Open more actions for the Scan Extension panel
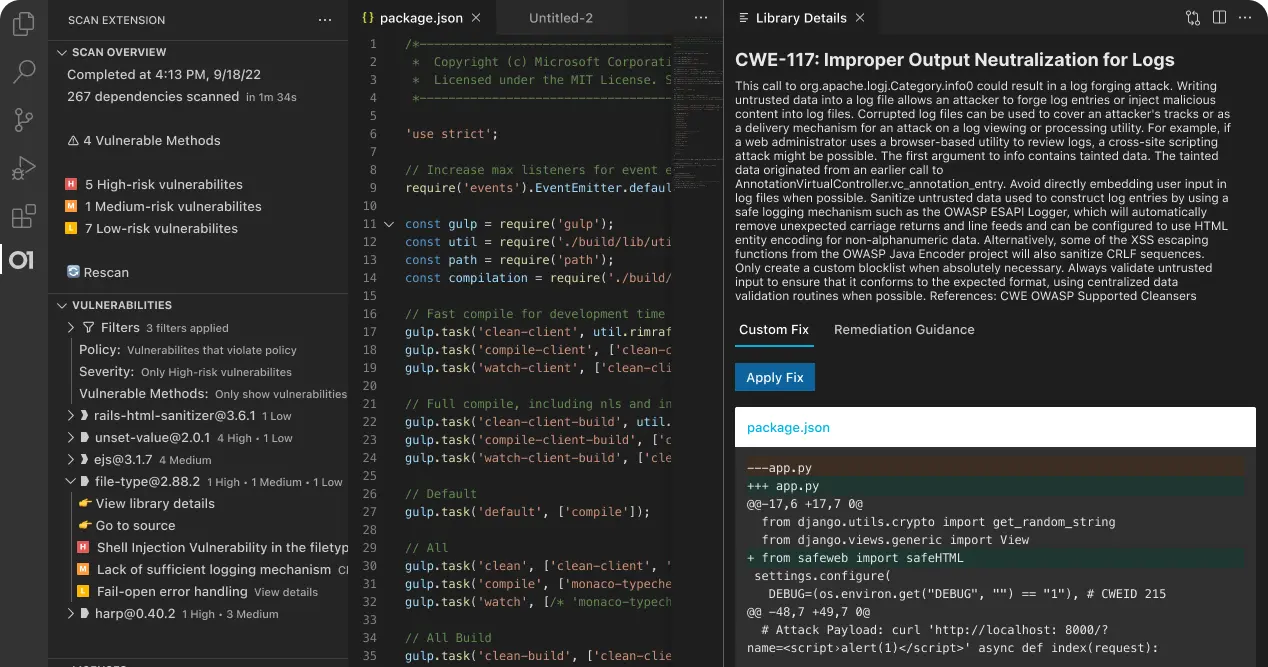1268x667 pixels. (325, 20)
